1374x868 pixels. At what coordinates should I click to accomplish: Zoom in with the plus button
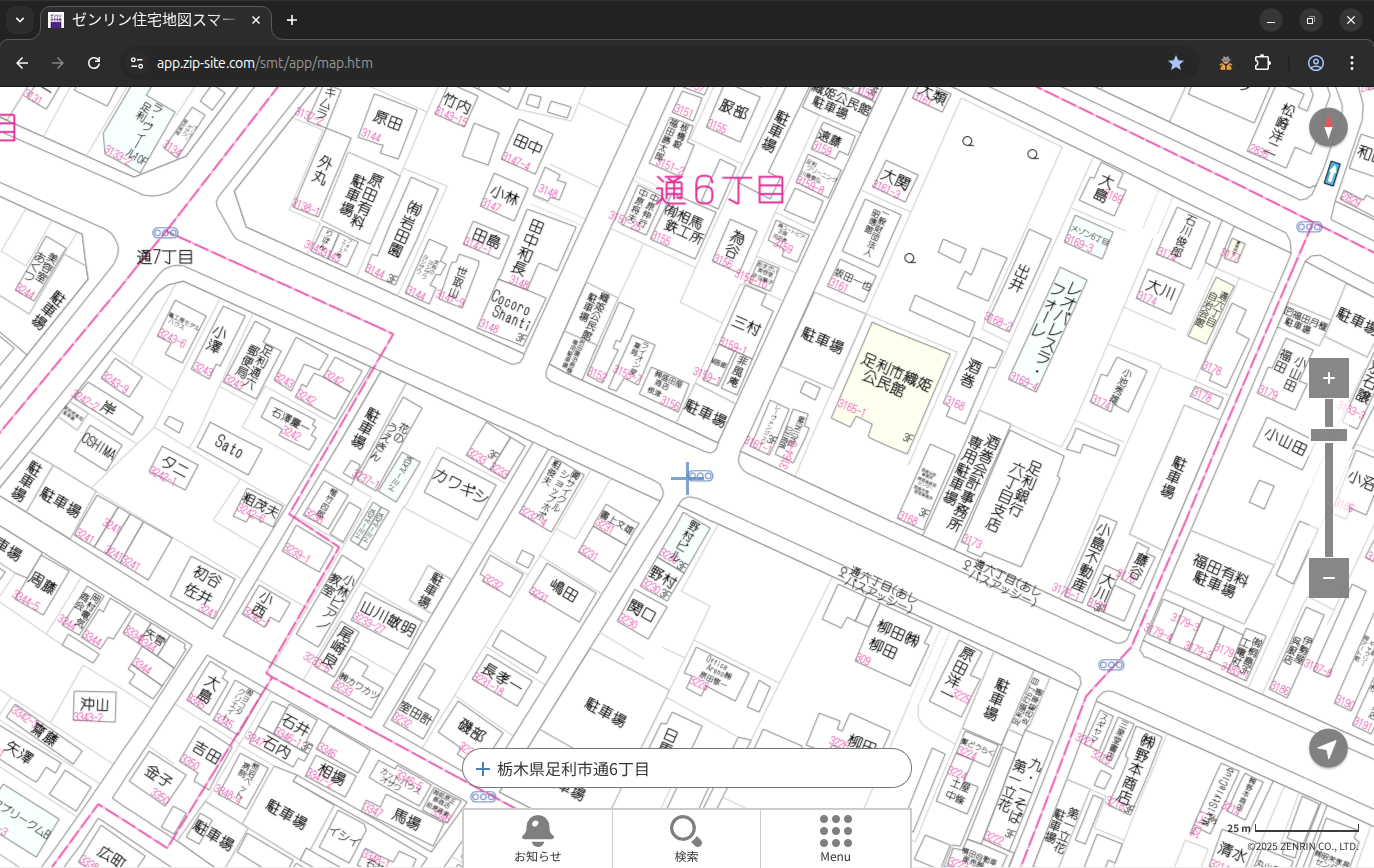(1328, 378)
